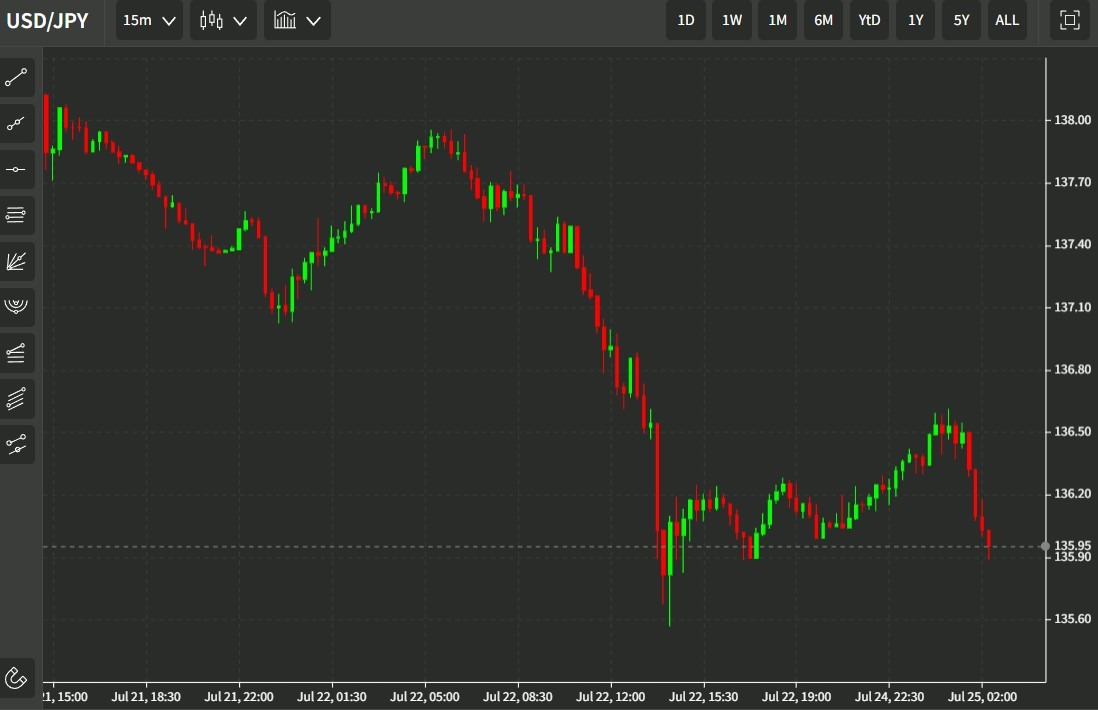1098x710 pixels.
Task: Set chart range to 1D
Action: (686, 20)
